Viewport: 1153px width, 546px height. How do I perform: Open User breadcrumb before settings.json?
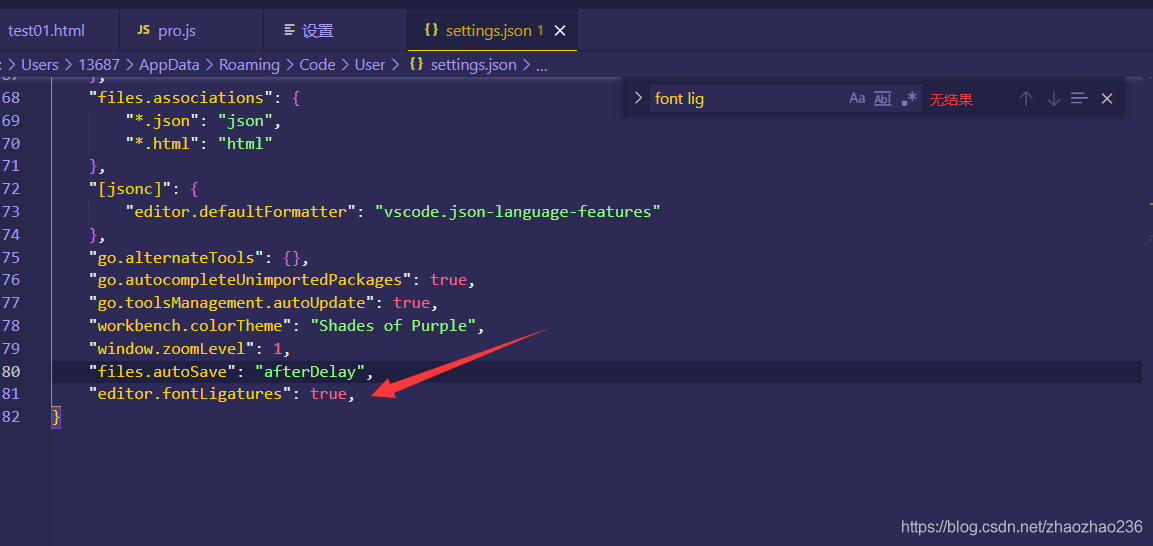click(370, 65)
